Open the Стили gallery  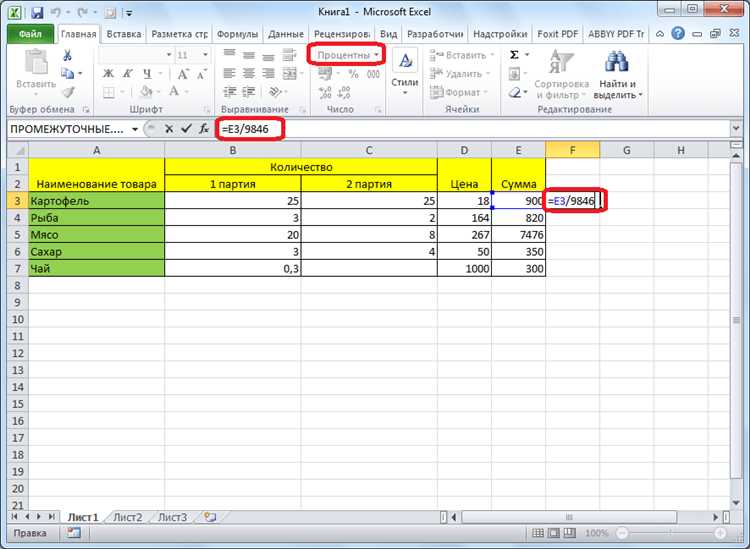(405, 70)
